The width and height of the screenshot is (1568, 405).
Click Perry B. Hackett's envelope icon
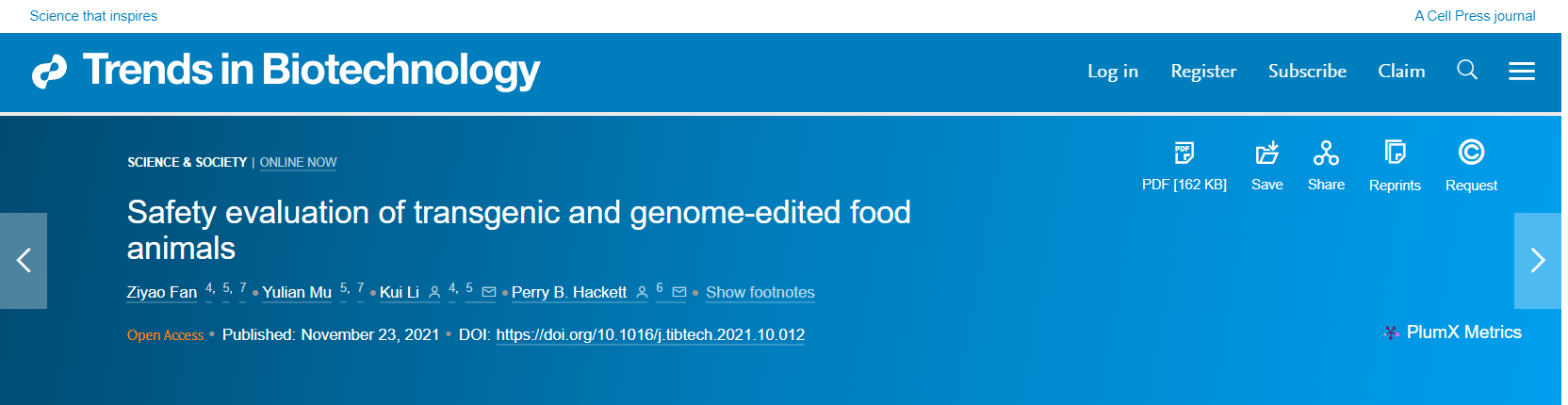click(x=678, y=293)
